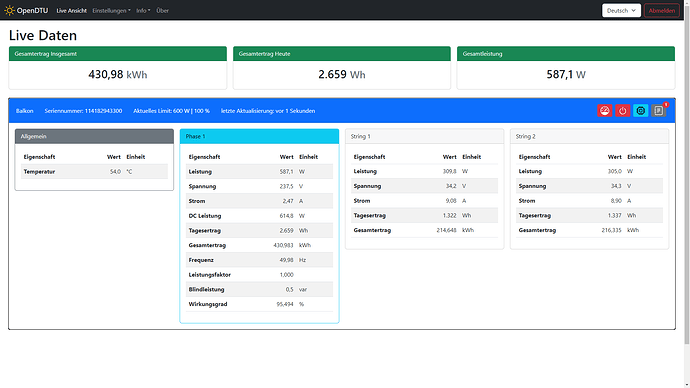Screen dimensions: 690x388
Task: Click the String 1 panel header
Action: [x=424, y=136]
